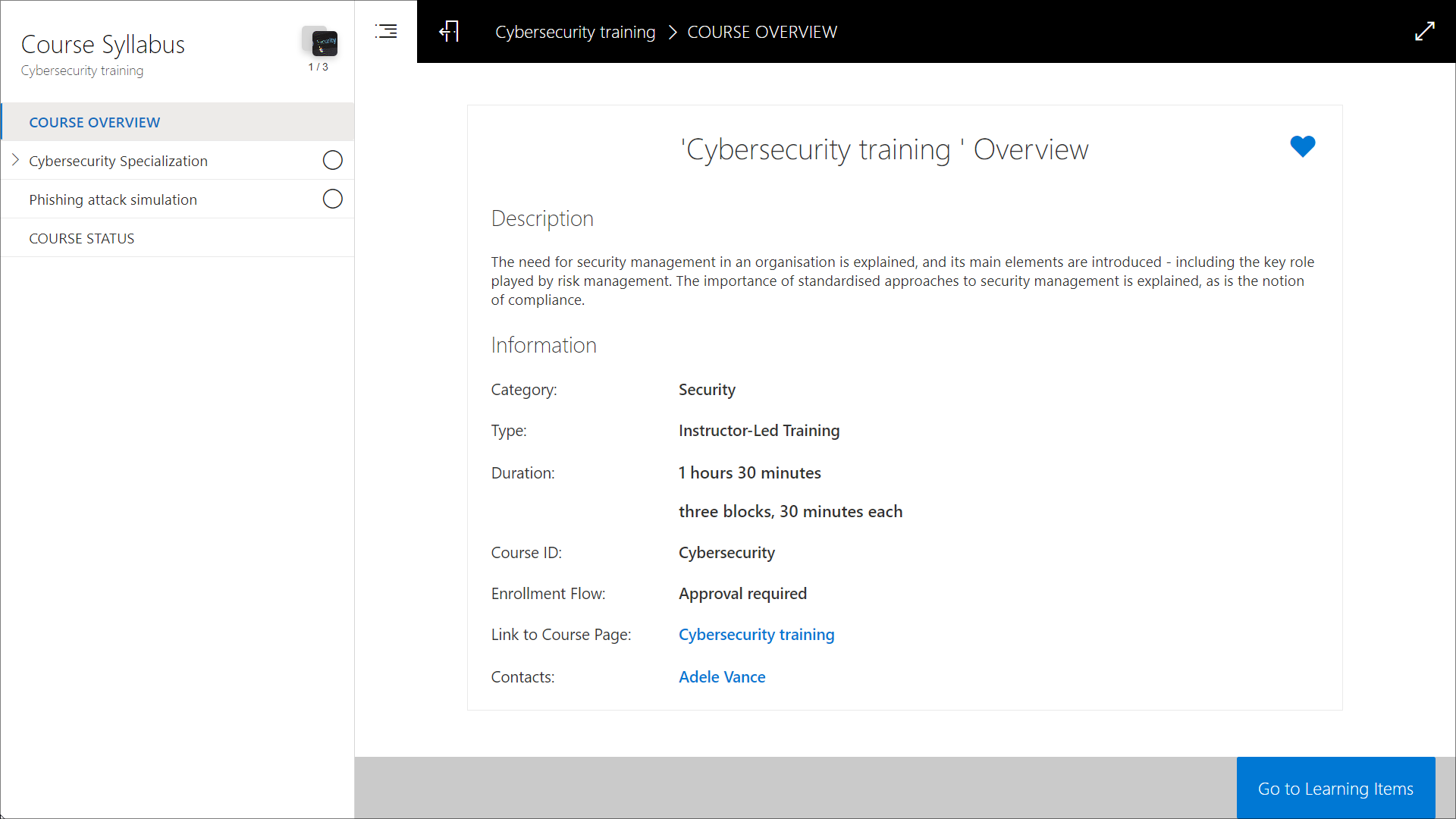Click the breadcrumb separator chevron
1456x819 pixels.
pyautogui.click(x=672, y=32)
